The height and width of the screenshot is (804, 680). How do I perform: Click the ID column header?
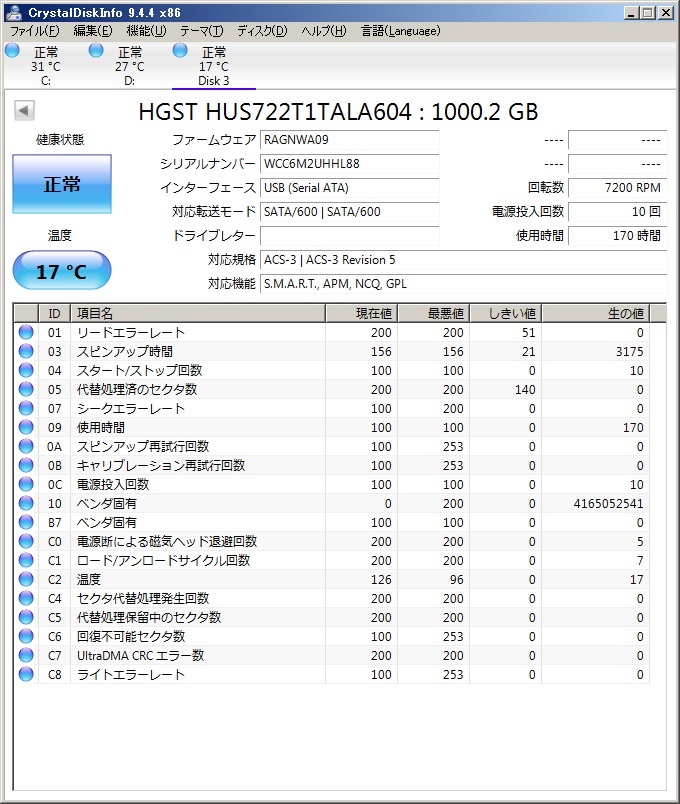coord(54,313)
